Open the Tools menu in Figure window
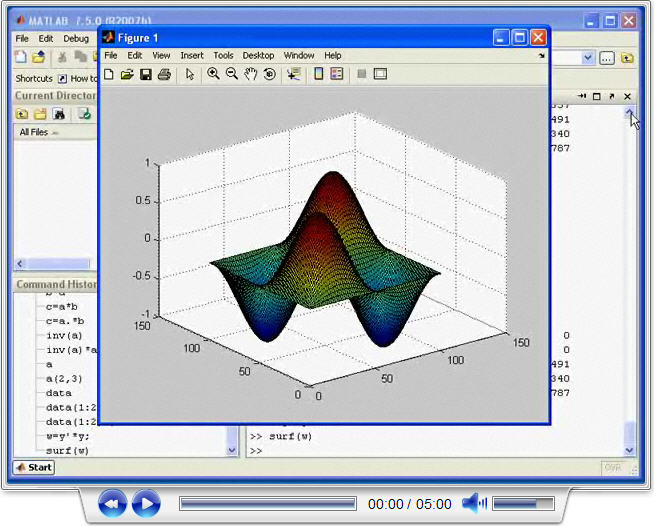Screen dimensions: 654x526 (x=223, y=56)
